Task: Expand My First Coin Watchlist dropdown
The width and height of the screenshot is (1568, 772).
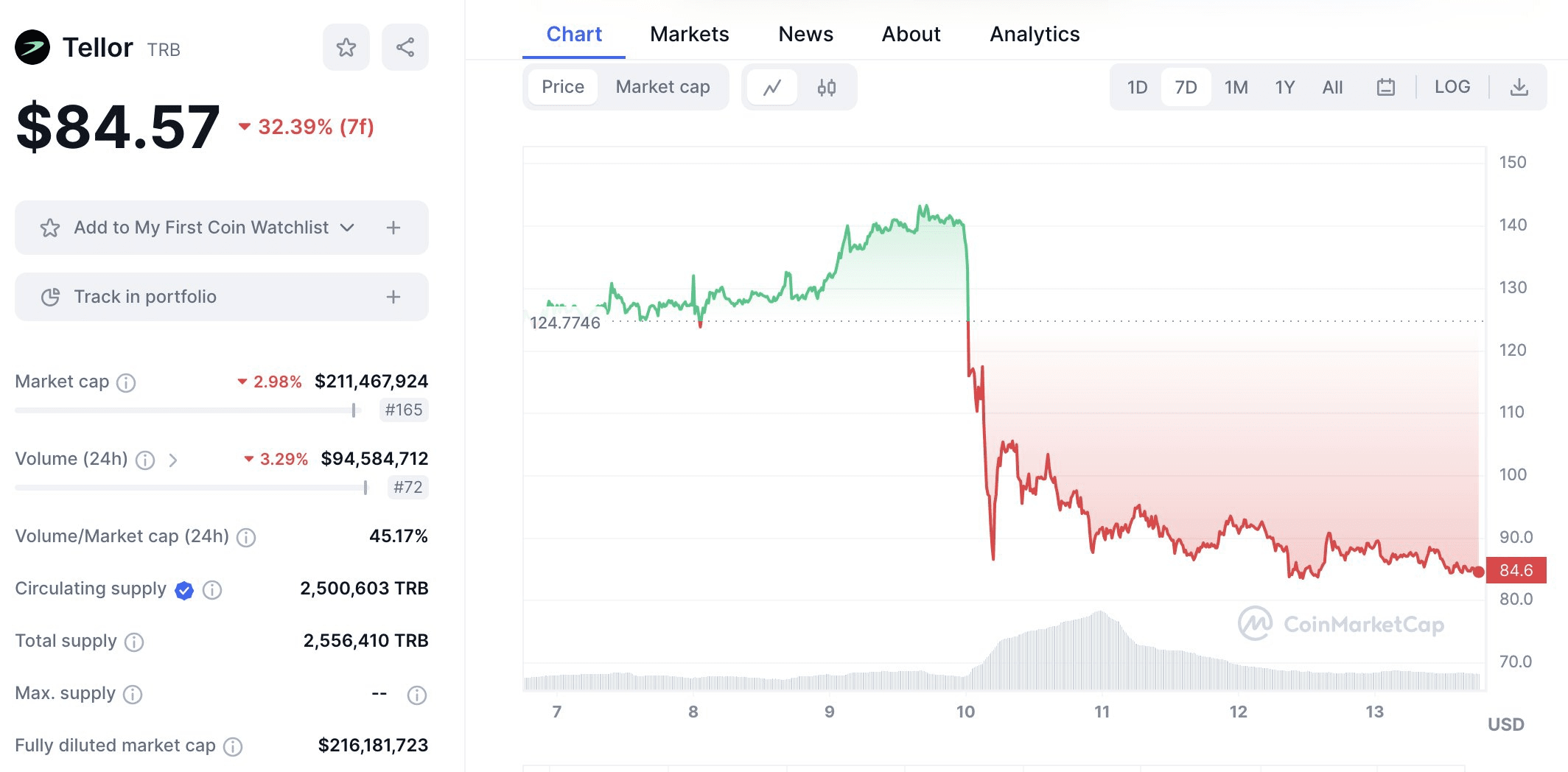Action: (348, 228)
